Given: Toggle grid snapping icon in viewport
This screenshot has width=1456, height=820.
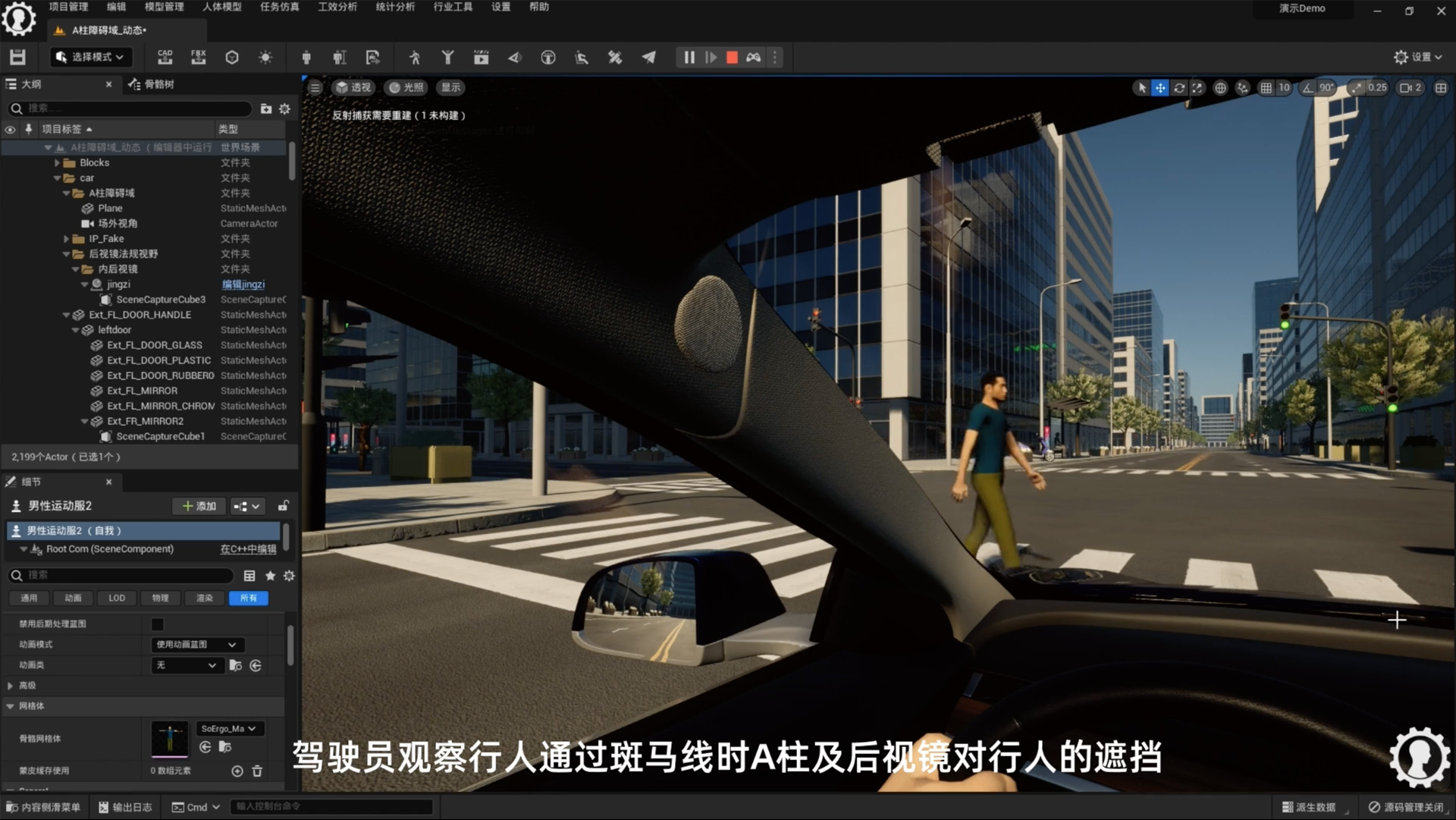Looking at the screenshot, I should [1266, 88].
